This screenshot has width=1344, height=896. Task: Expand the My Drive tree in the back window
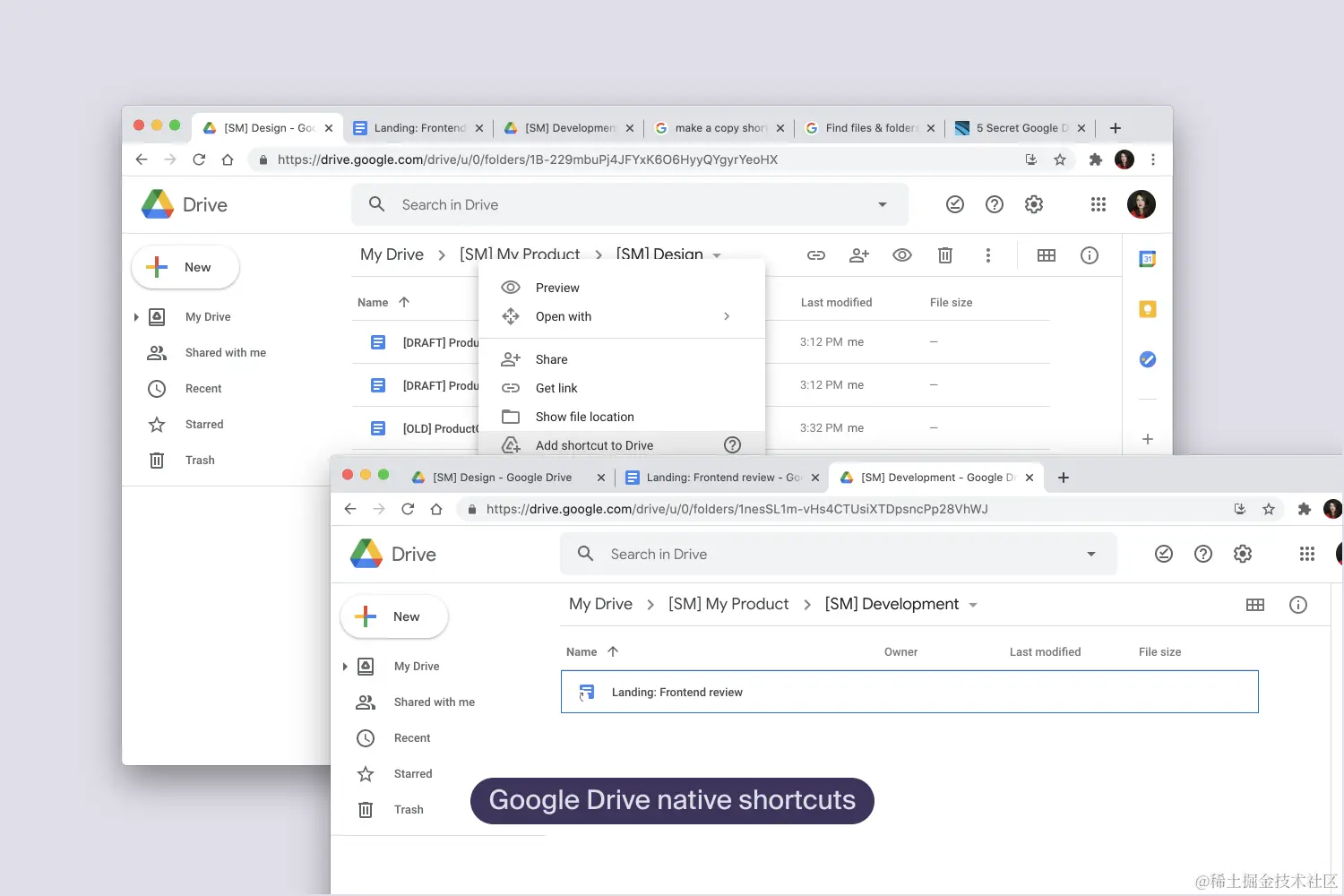(x=136, y=317)
